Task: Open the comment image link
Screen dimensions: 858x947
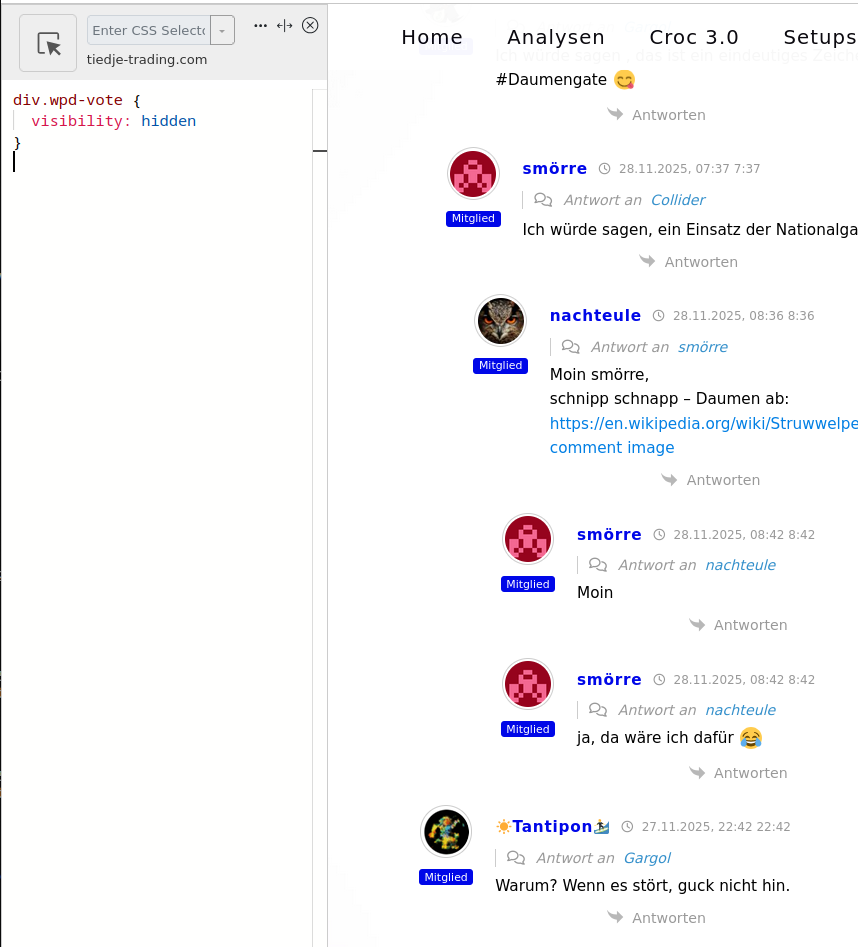Action: [x=612, y=448]
